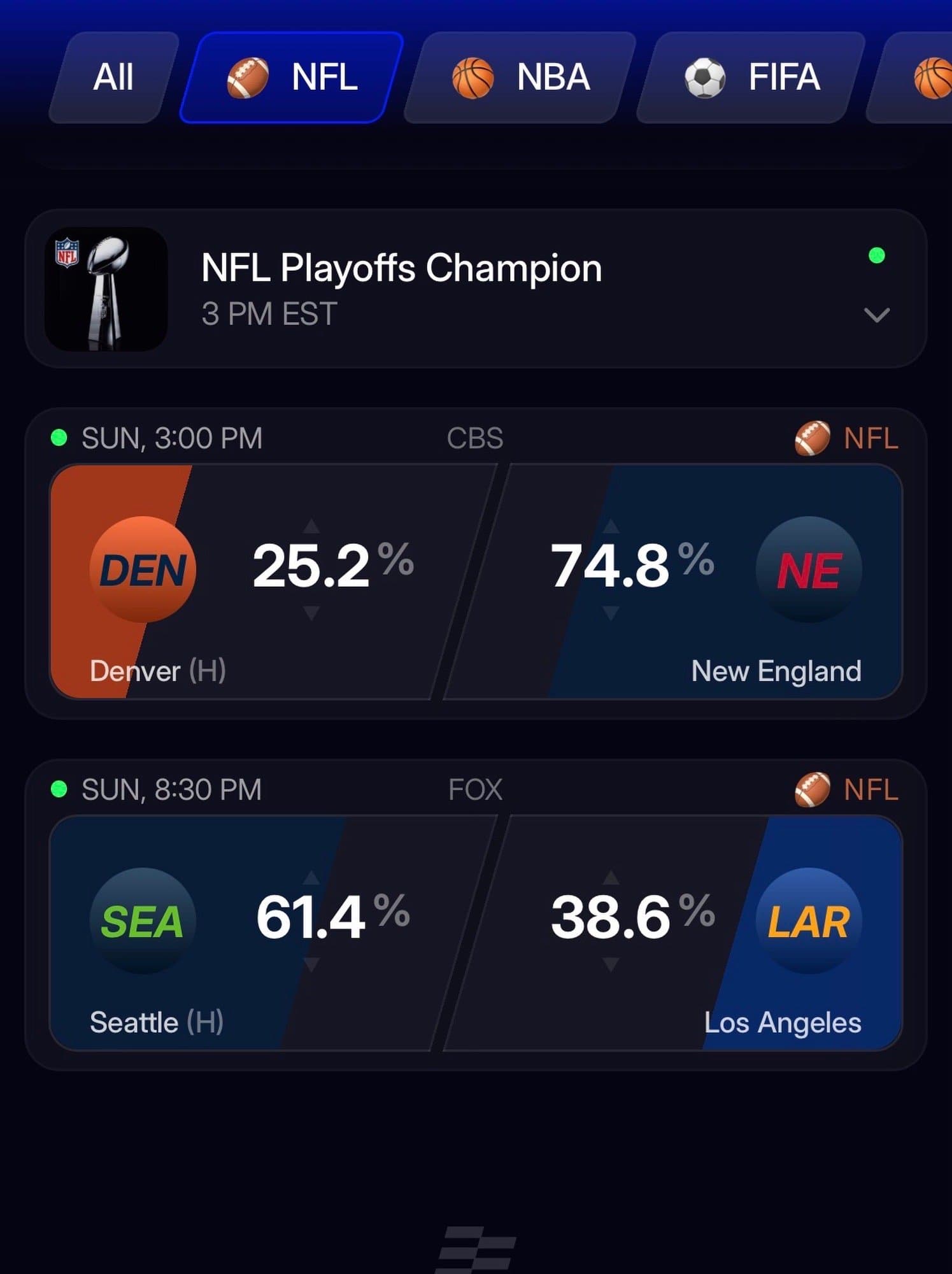The image size is (952, 1274).
Task: Raise New England percentage with up arrow
Action: (611, 526)
